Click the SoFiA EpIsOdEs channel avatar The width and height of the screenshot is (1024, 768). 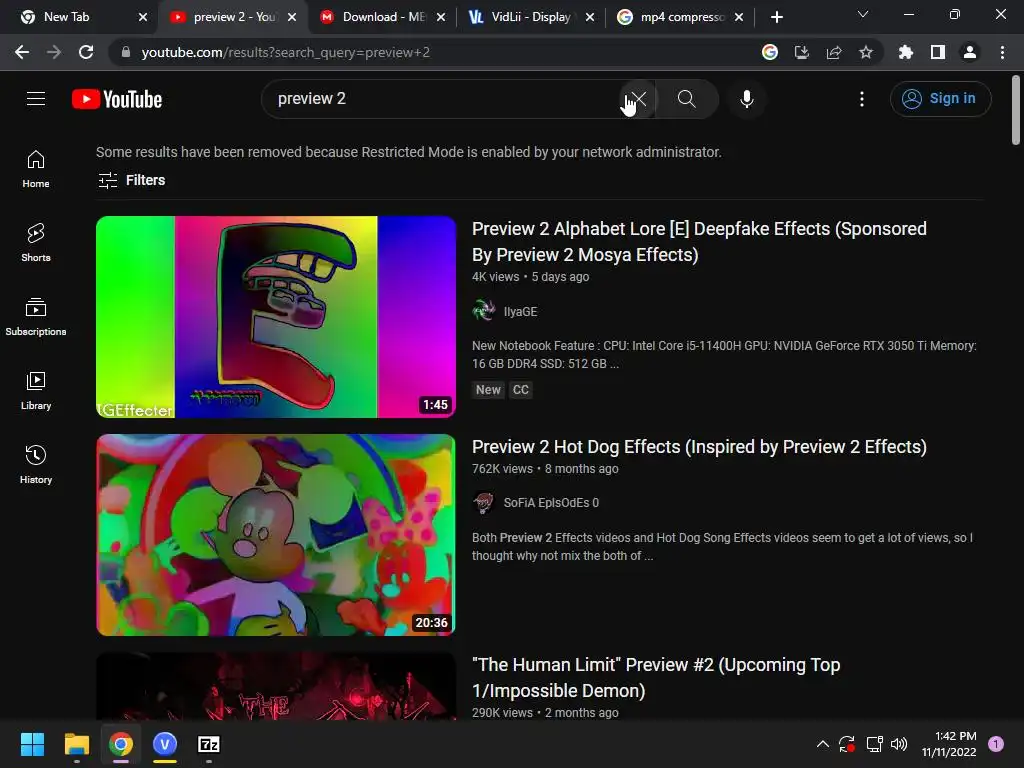pos(484,502)
